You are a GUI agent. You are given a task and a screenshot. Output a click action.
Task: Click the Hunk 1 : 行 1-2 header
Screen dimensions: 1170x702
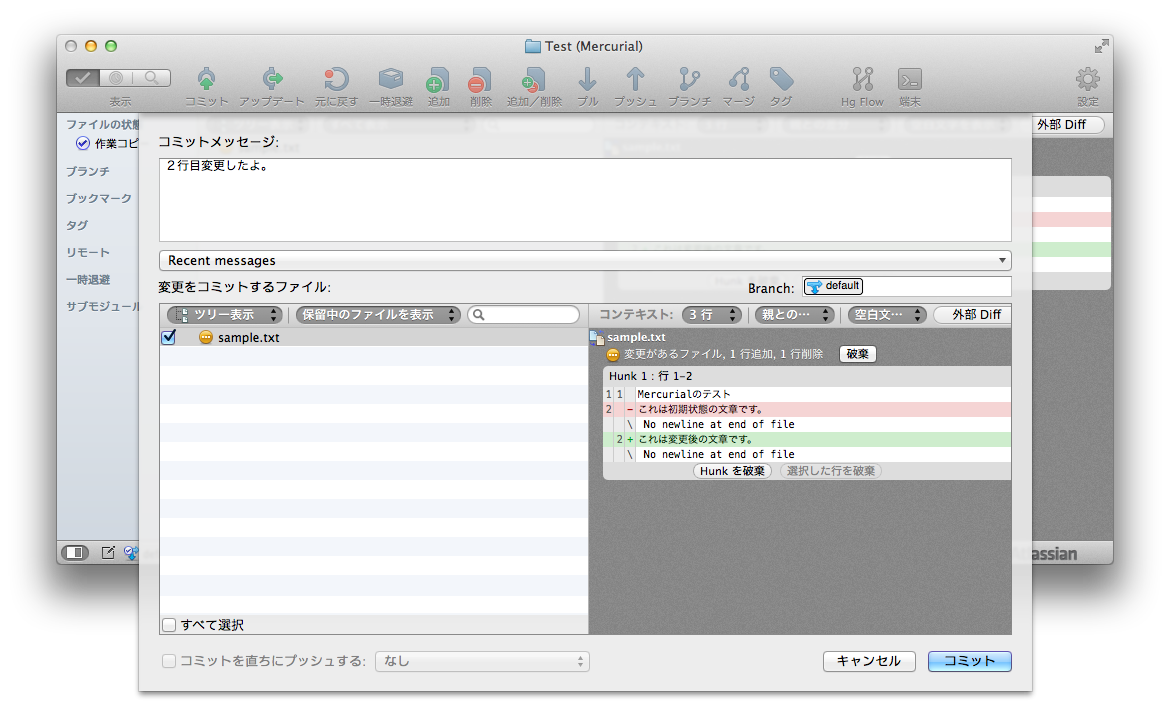click(x=807, y=376)
